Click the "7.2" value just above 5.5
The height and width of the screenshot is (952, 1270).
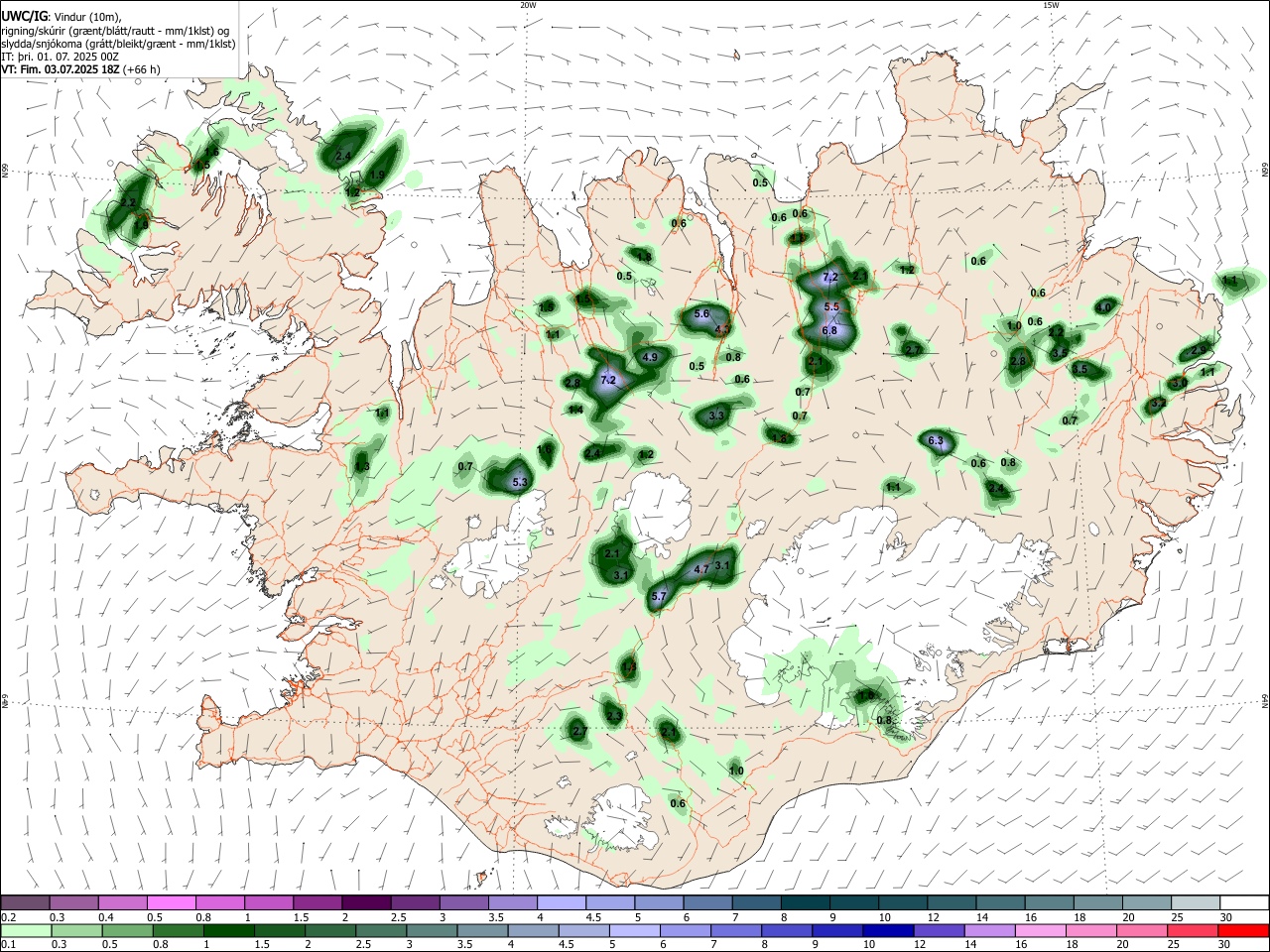831,277
